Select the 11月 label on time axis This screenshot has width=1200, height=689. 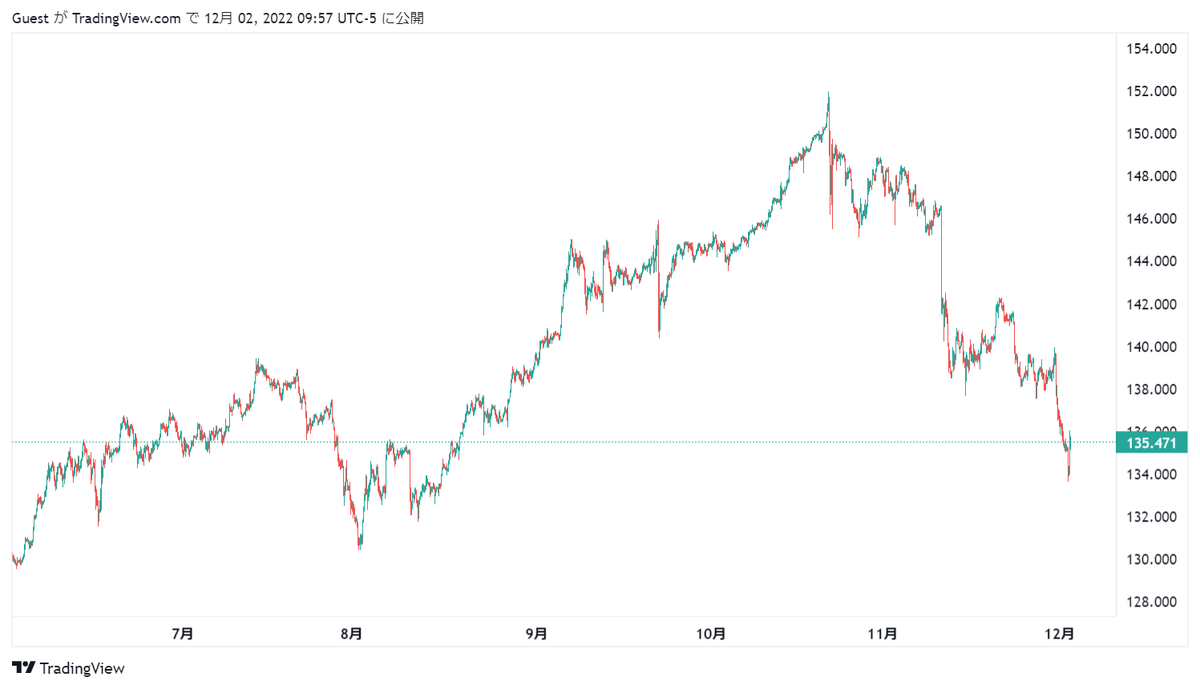tap(883, 633)
